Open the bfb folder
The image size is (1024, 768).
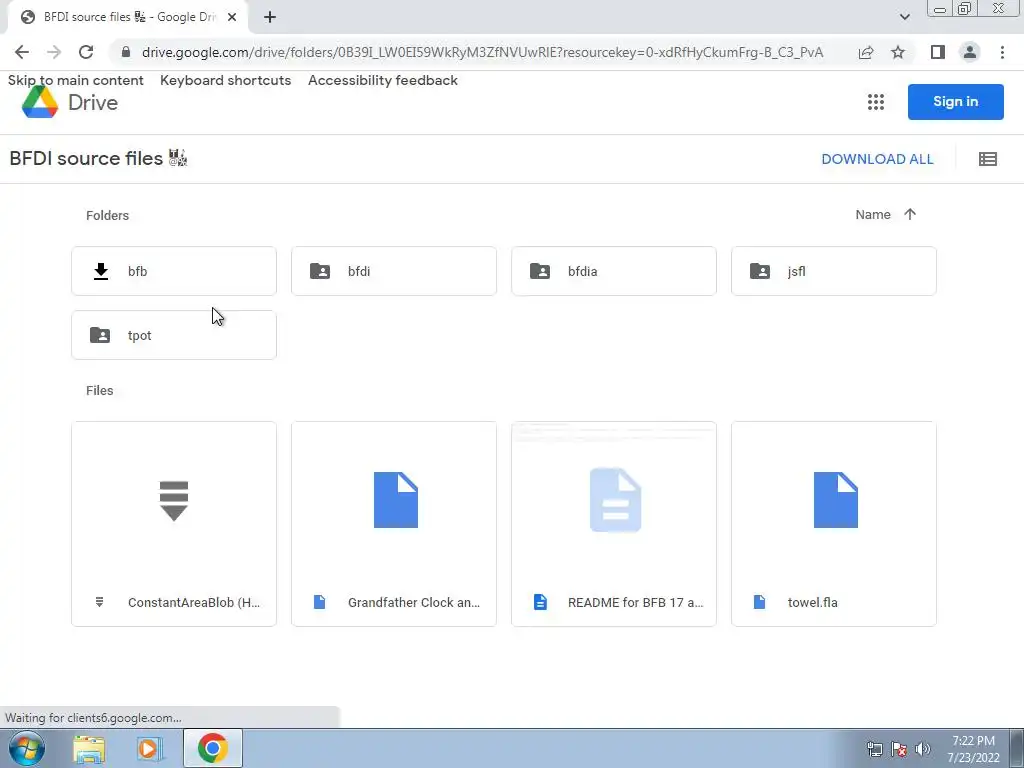(174, 271)
